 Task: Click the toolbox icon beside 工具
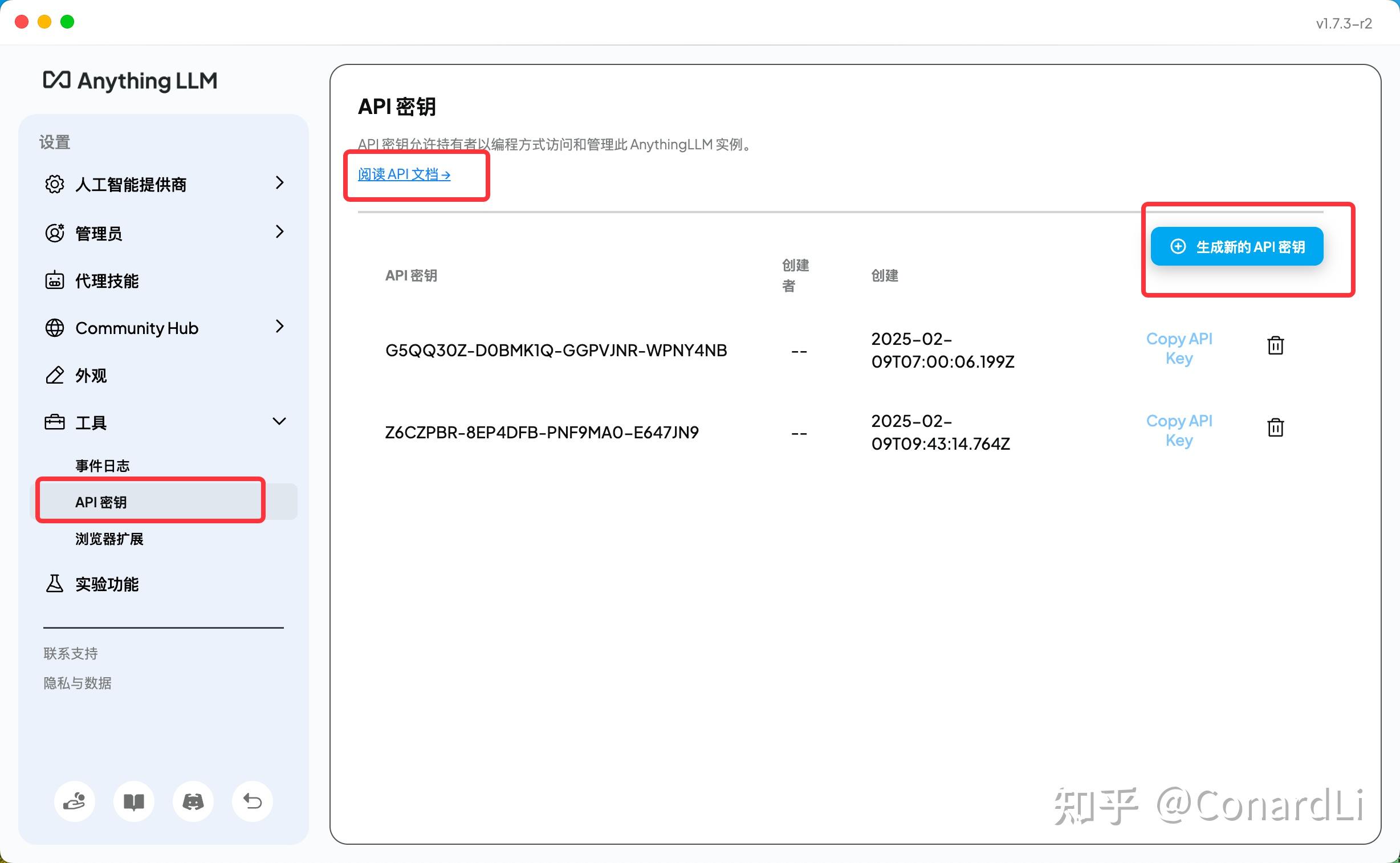click(54, 422)
